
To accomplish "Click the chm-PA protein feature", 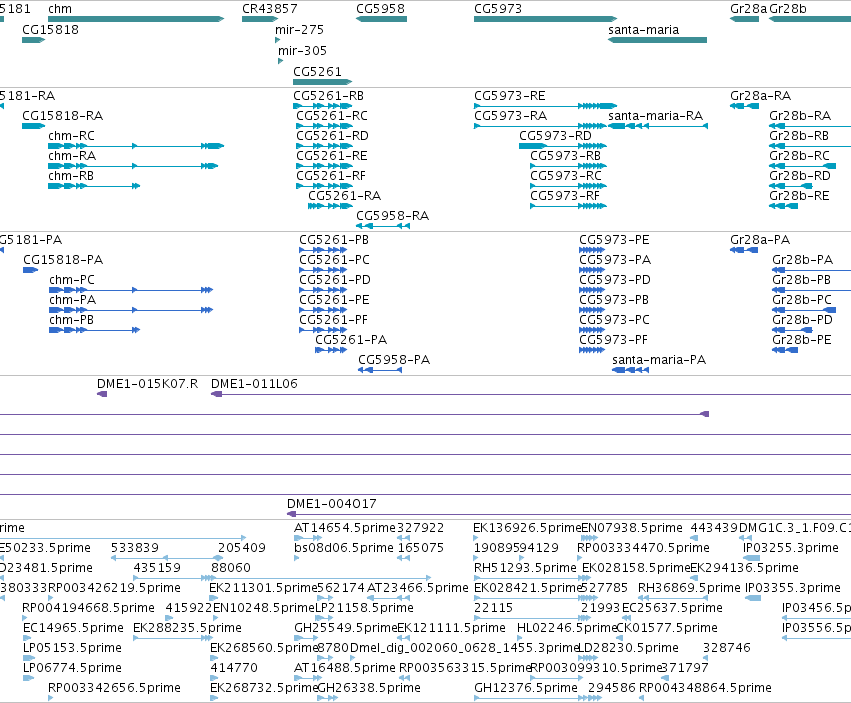I will [x=131, y=310].
